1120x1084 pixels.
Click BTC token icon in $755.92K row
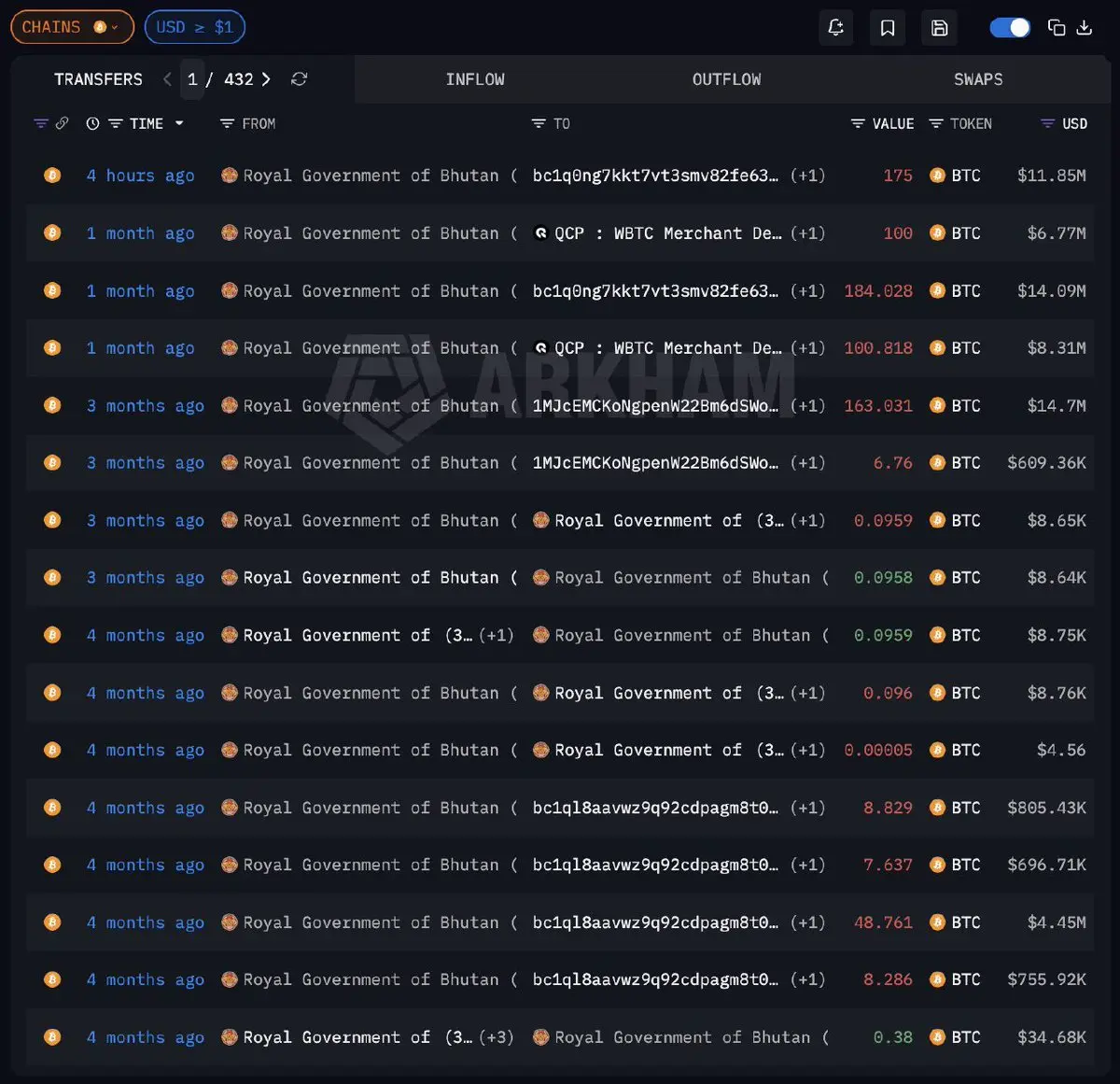(937, 979)
